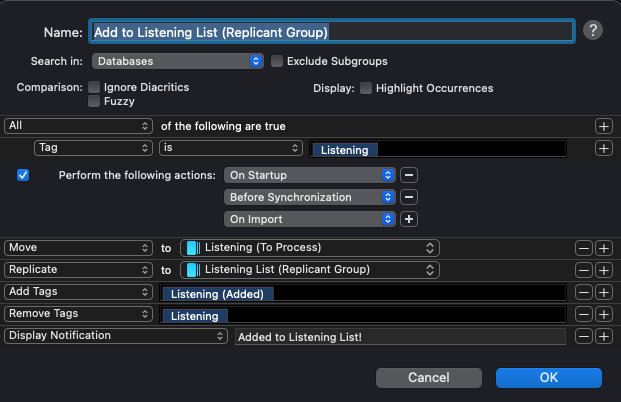Click the Cancel button
Screen dimensions: 621x402
(x=429, y=377)
